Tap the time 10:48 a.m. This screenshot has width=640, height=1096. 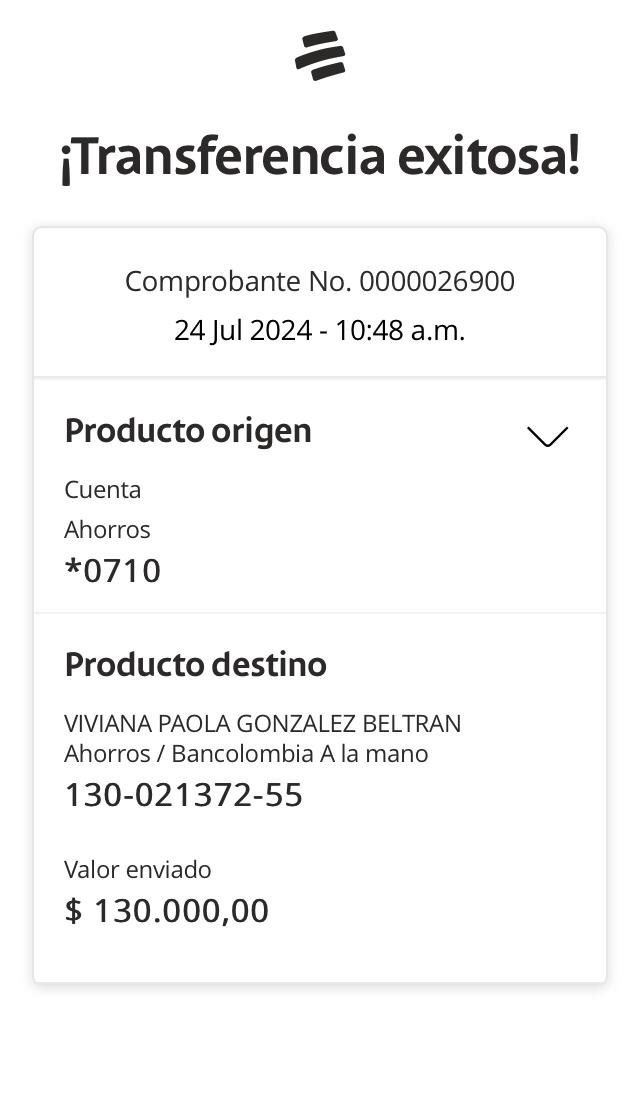coord(400,330)
